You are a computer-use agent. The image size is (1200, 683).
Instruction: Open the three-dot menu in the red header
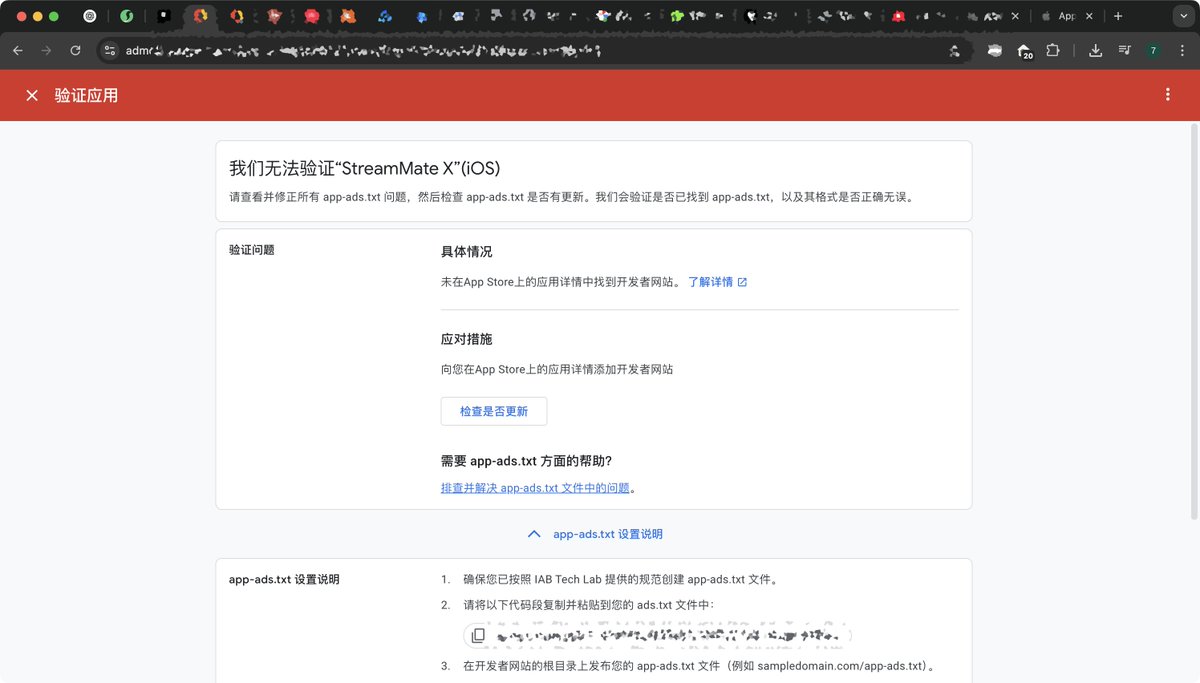1167,95
